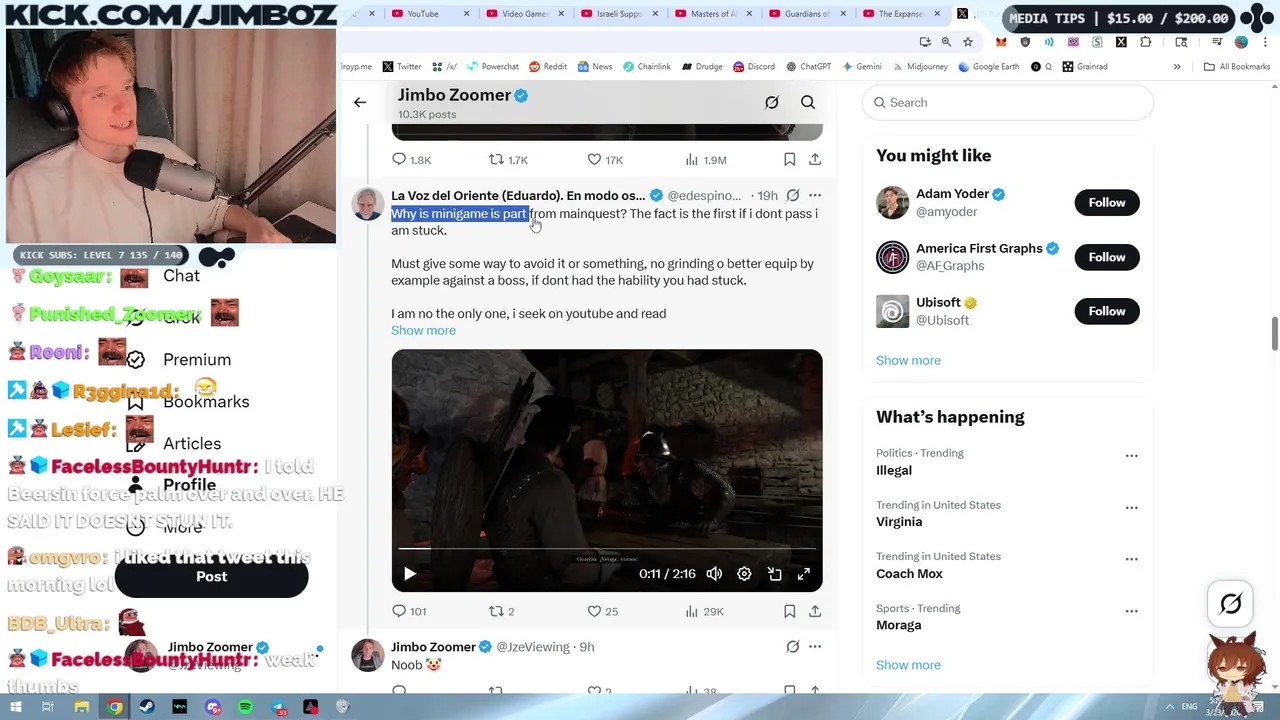The width and height of the screenshot is (1280, 720).
Task: Open more options for the Illegal trend
Action: (1131, 456)
